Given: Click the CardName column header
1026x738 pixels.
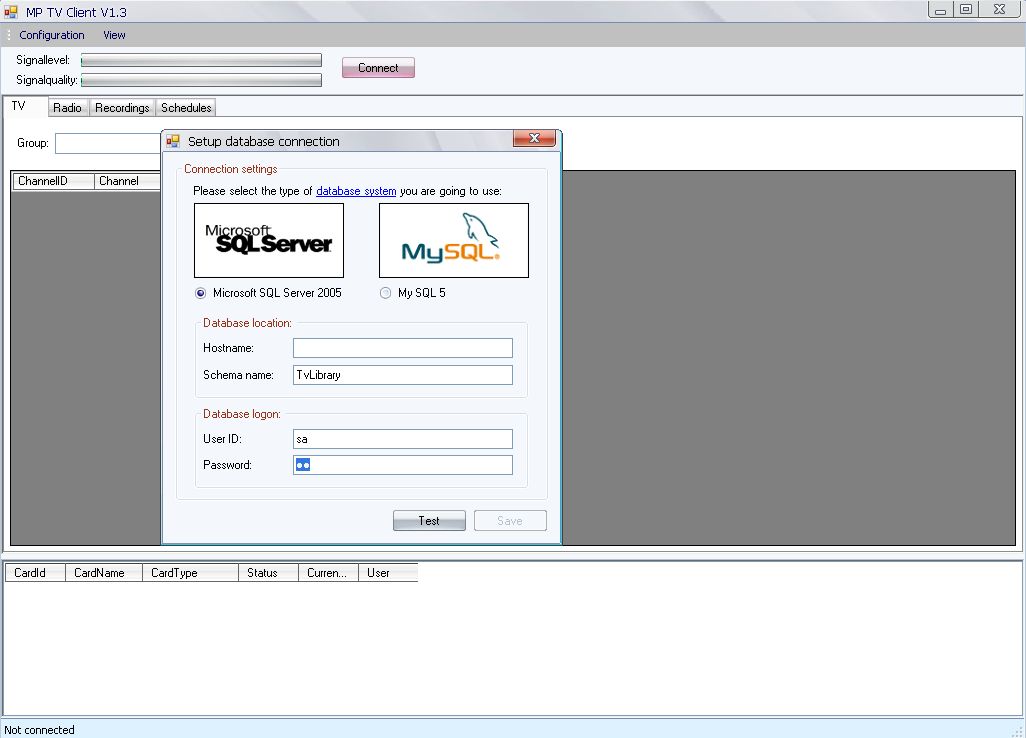Looking at the screenshot, I should point(103,573).
